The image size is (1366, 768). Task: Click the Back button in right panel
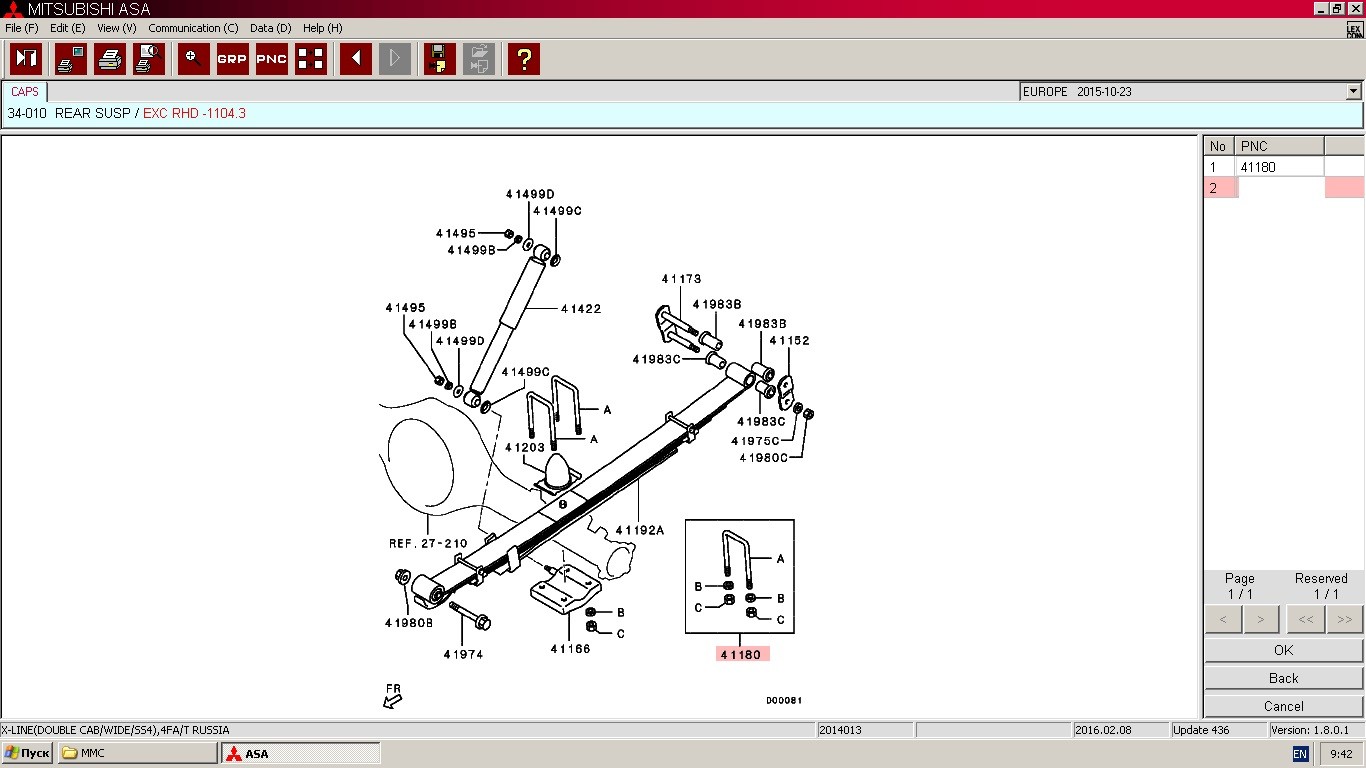(1283, 678)
